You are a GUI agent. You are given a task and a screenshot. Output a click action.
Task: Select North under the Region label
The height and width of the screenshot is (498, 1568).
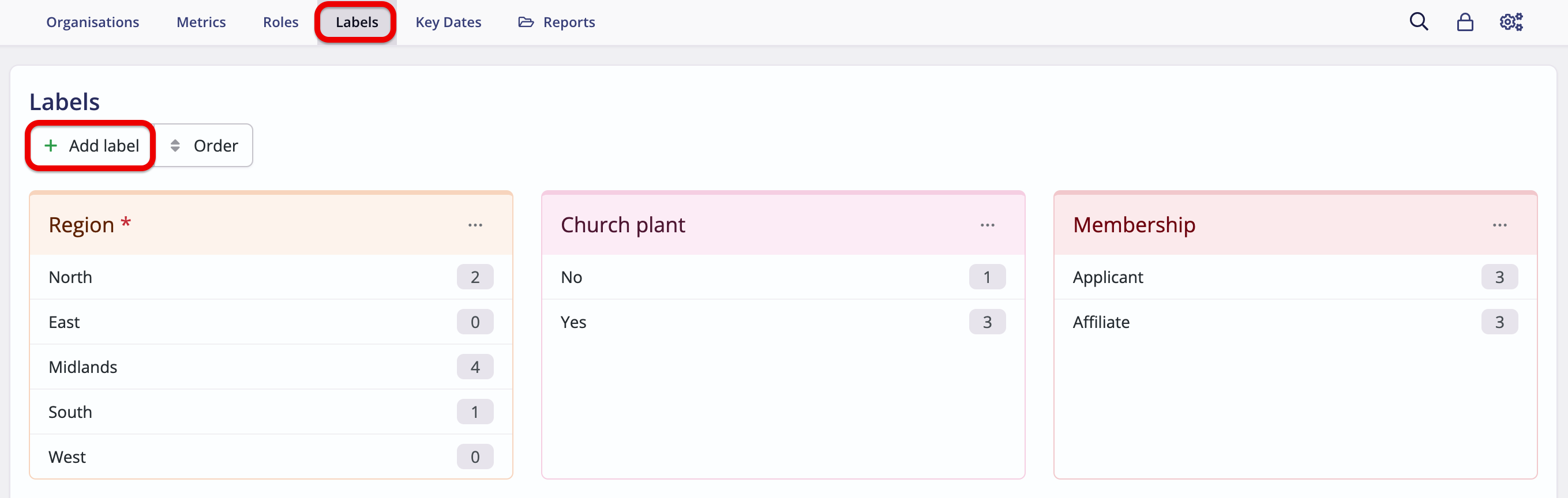[70, 277]
